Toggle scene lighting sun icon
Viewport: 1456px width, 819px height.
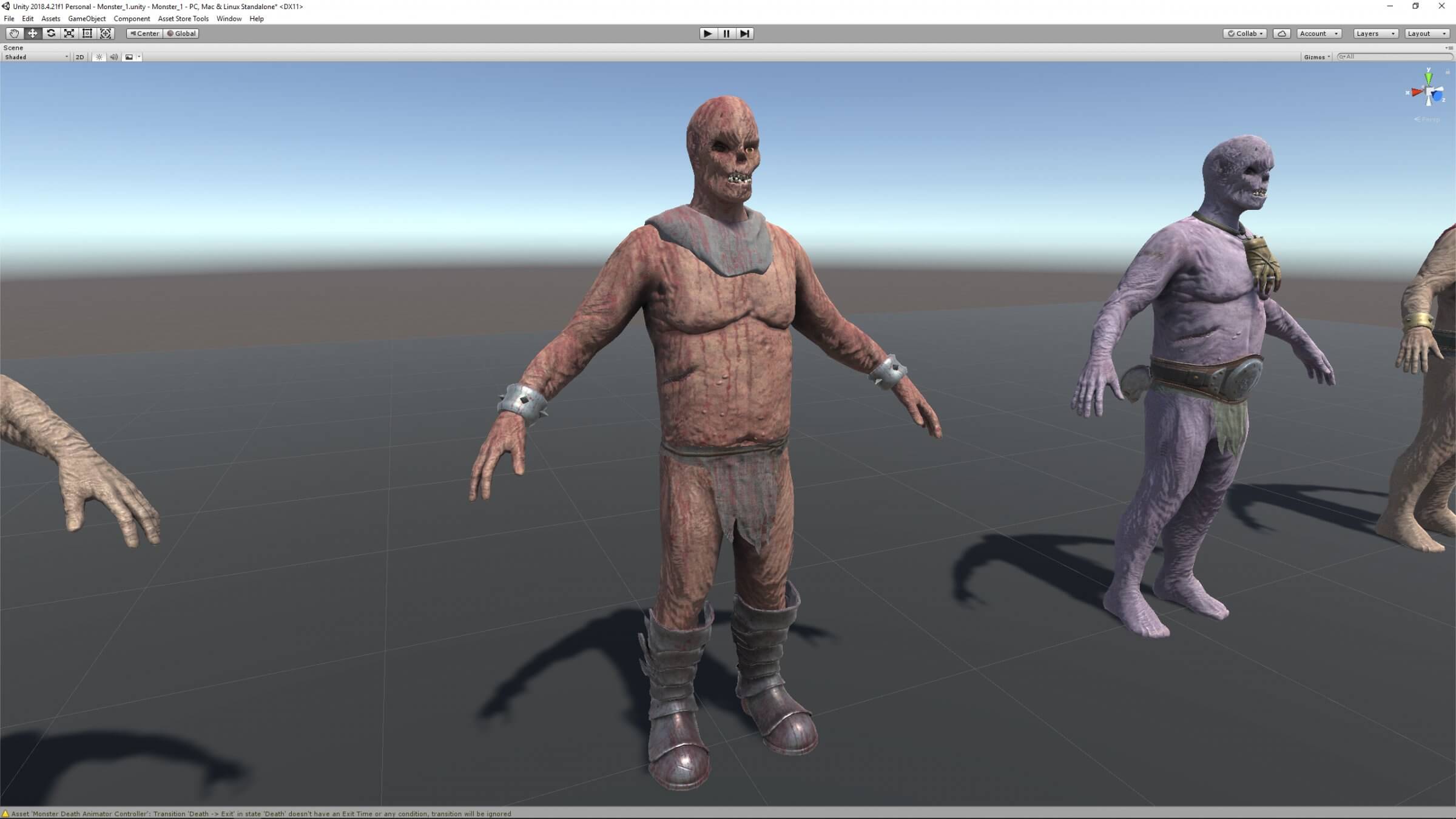(99, 57)
